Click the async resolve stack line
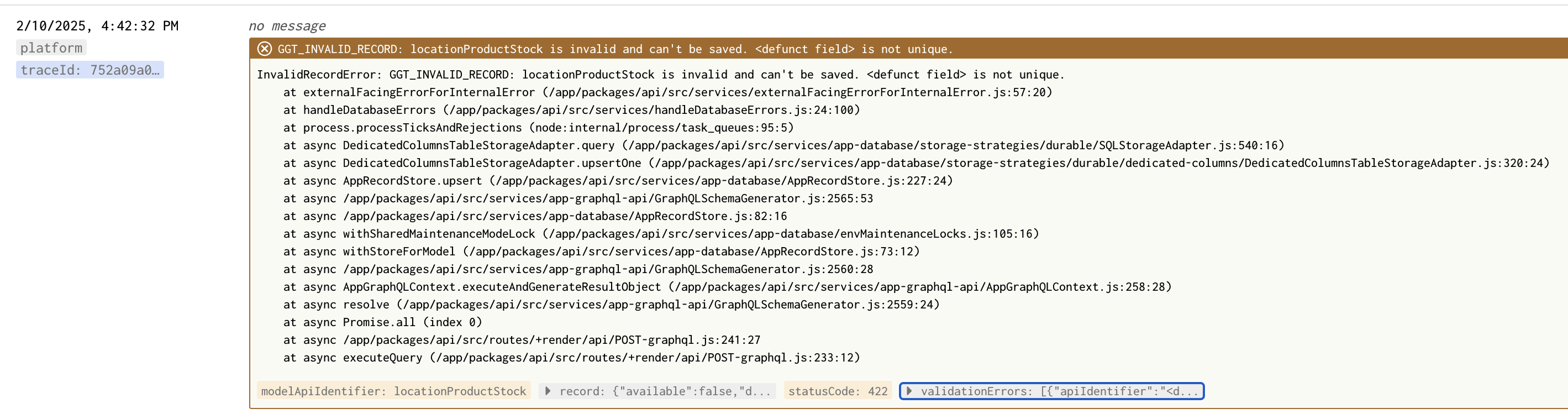The image size is (1568, 419). click(x=612, y=304)
